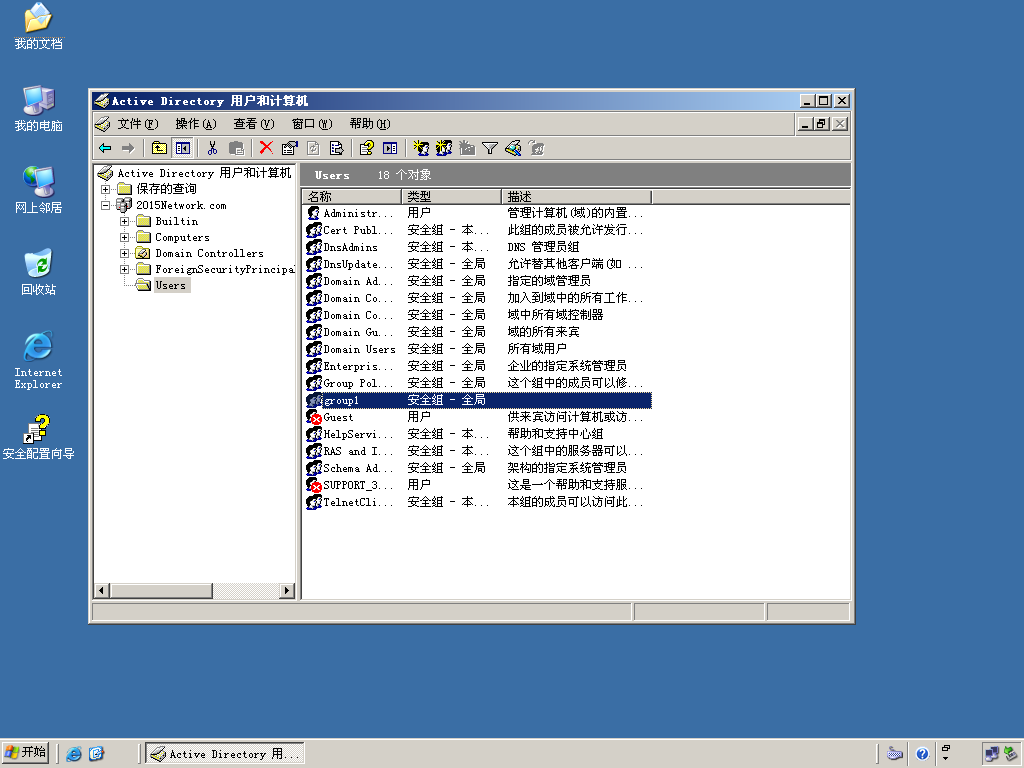Image resolution: width=1024 pixels, height=768 pixels.
Task: Select the 2015Network.com domain node
Action: coord(172,205)
